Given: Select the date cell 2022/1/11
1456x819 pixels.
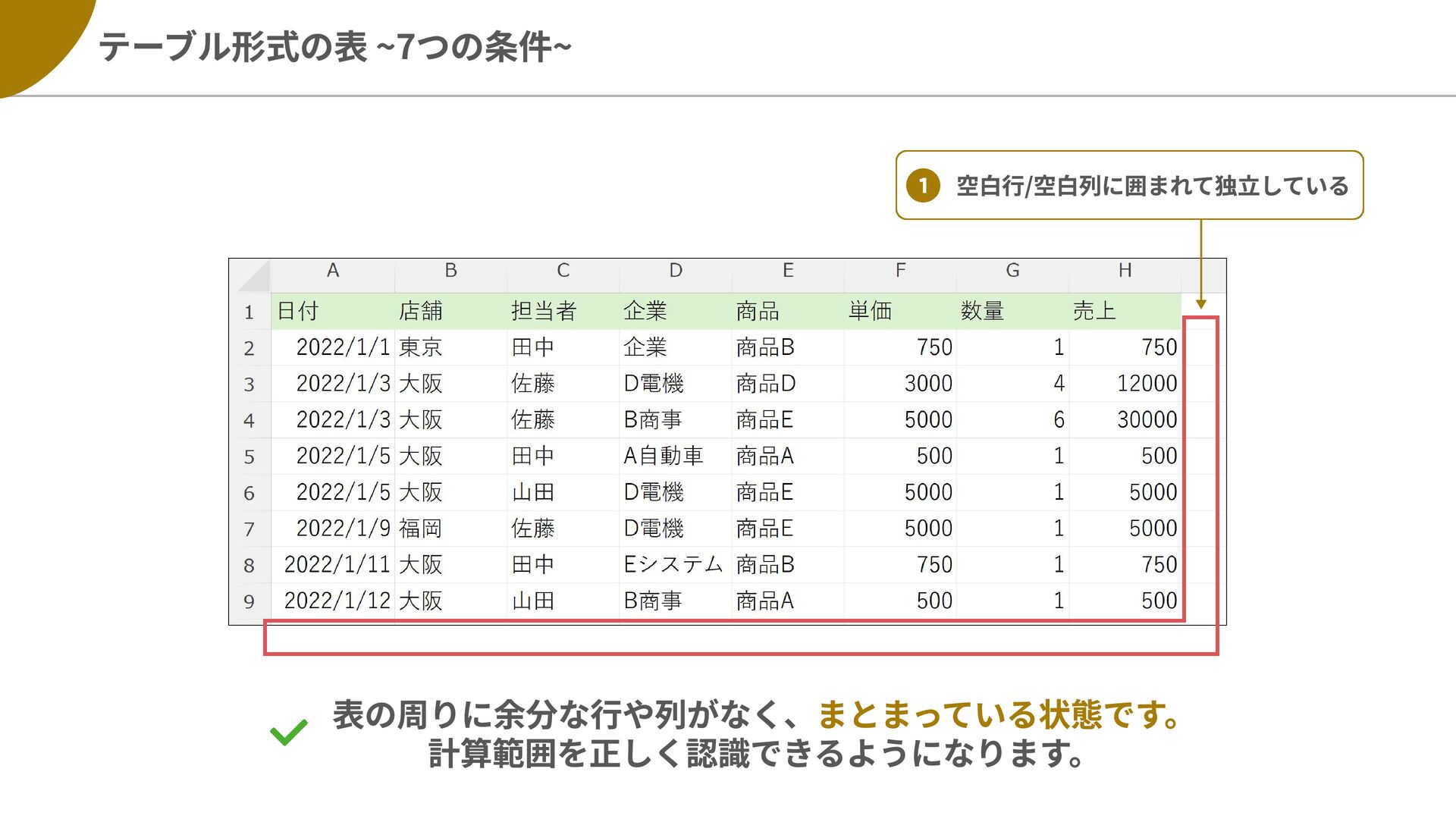Looking at the screenshot, I should click(x=333, y=565).
